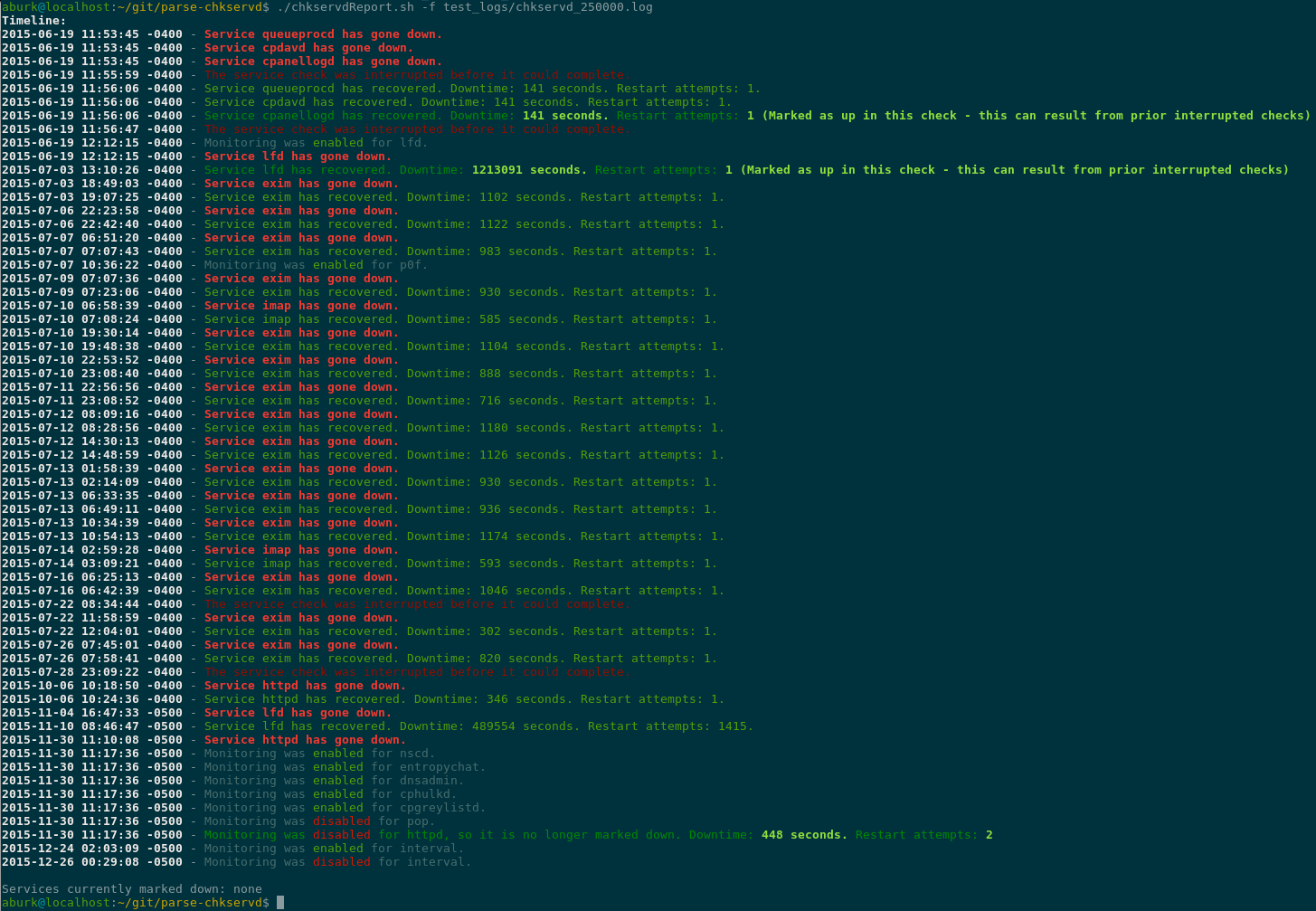Image resolution: width=1316 pixels, height=911 pixels.
Task: Click 'Monitoring was disabled for interval.'
Action: [338, 862]
